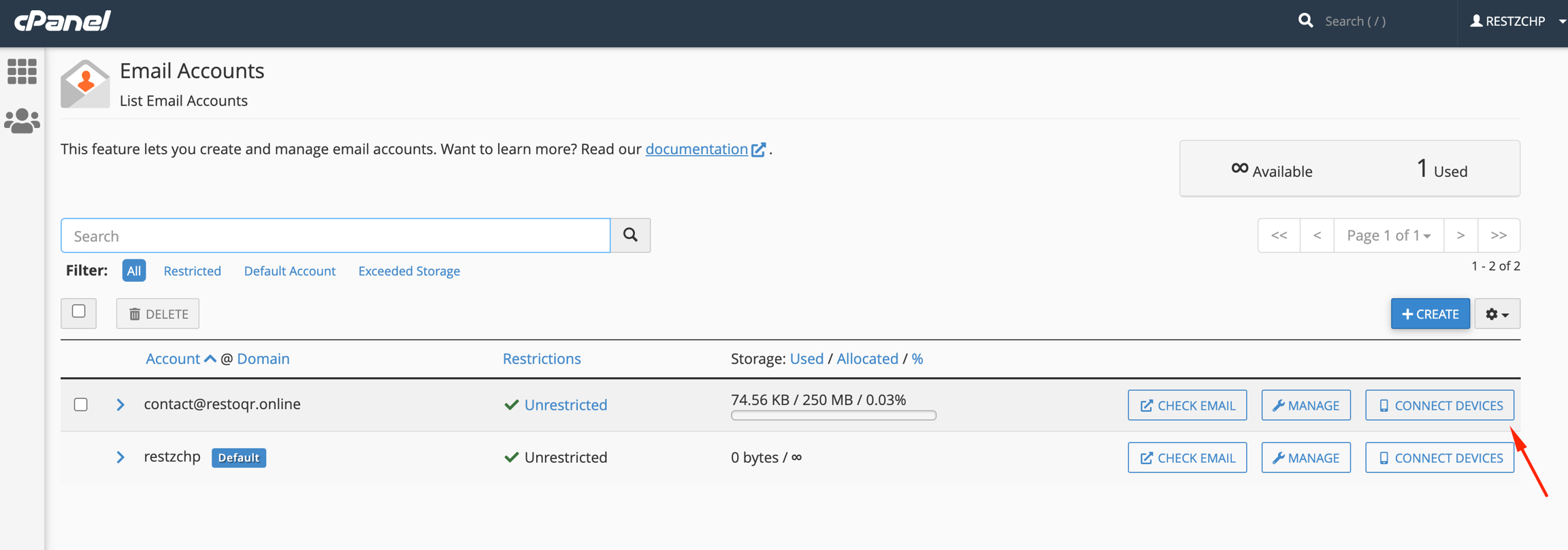This screenshot has height=550, width=1568.
Task: Select the Restricted filter
Action: coord(192,271)
